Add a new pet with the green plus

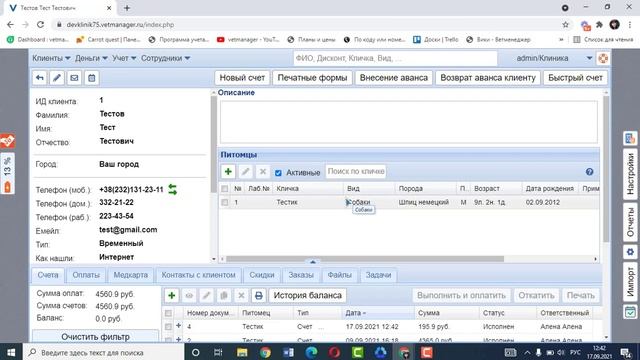[228, 172]
